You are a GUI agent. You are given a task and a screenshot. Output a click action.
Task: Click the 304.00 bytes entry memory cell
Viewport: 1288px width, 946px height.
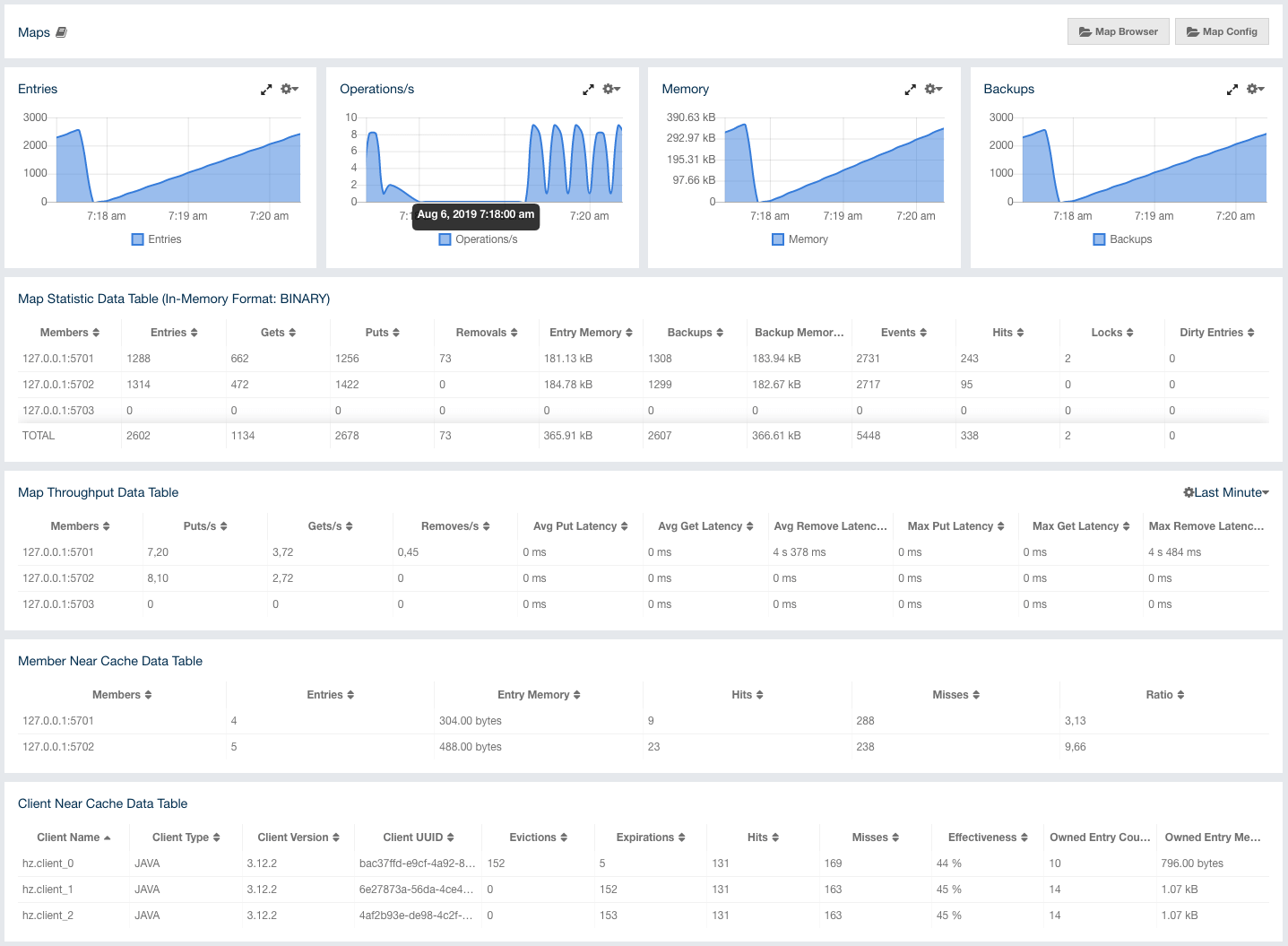(471, 721)
